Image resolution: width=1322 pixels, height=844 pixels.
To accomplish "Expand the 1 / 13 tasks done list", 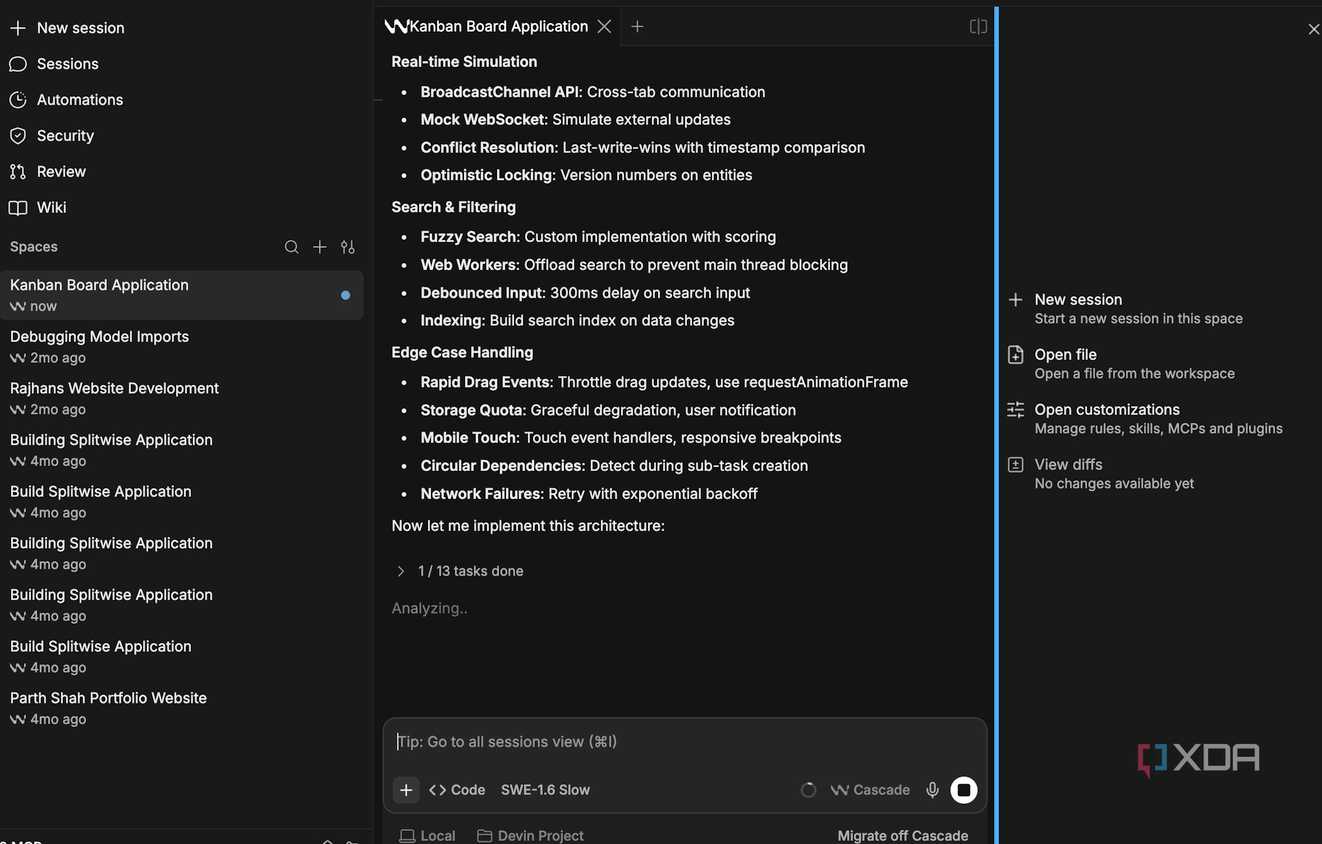I will (460, 571).
